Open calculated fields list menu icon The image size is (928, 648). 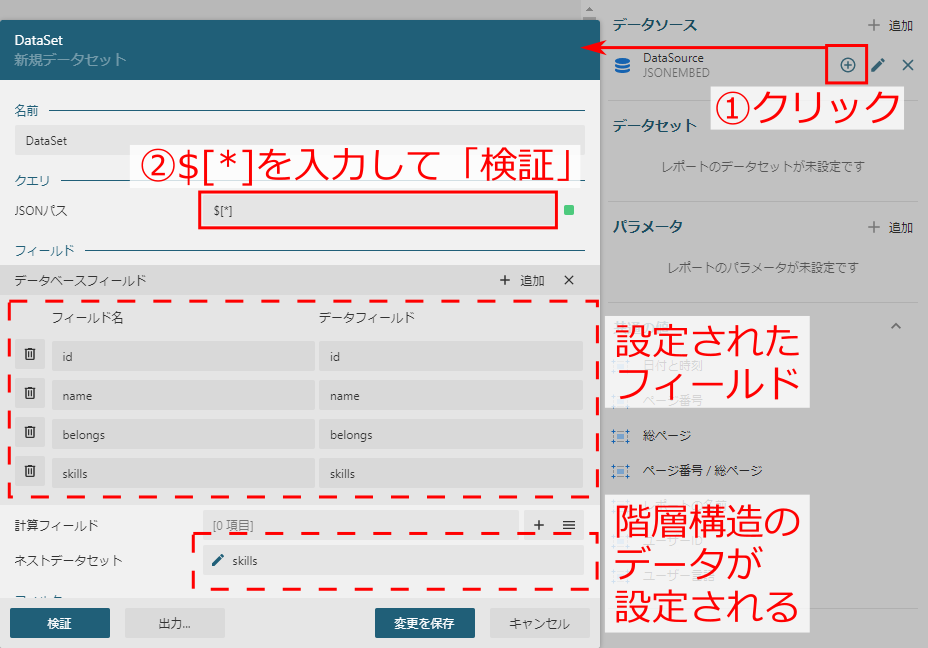tap(569, 525)
